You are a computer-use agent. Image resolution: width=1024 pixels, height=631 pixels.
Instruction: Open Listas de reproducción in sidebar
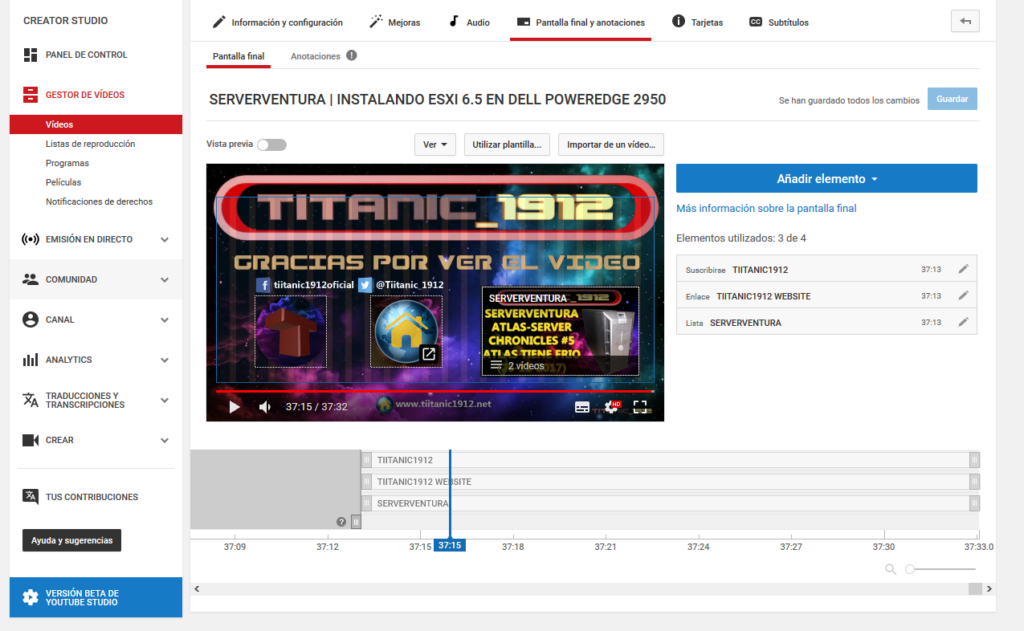tap(90, 144)
